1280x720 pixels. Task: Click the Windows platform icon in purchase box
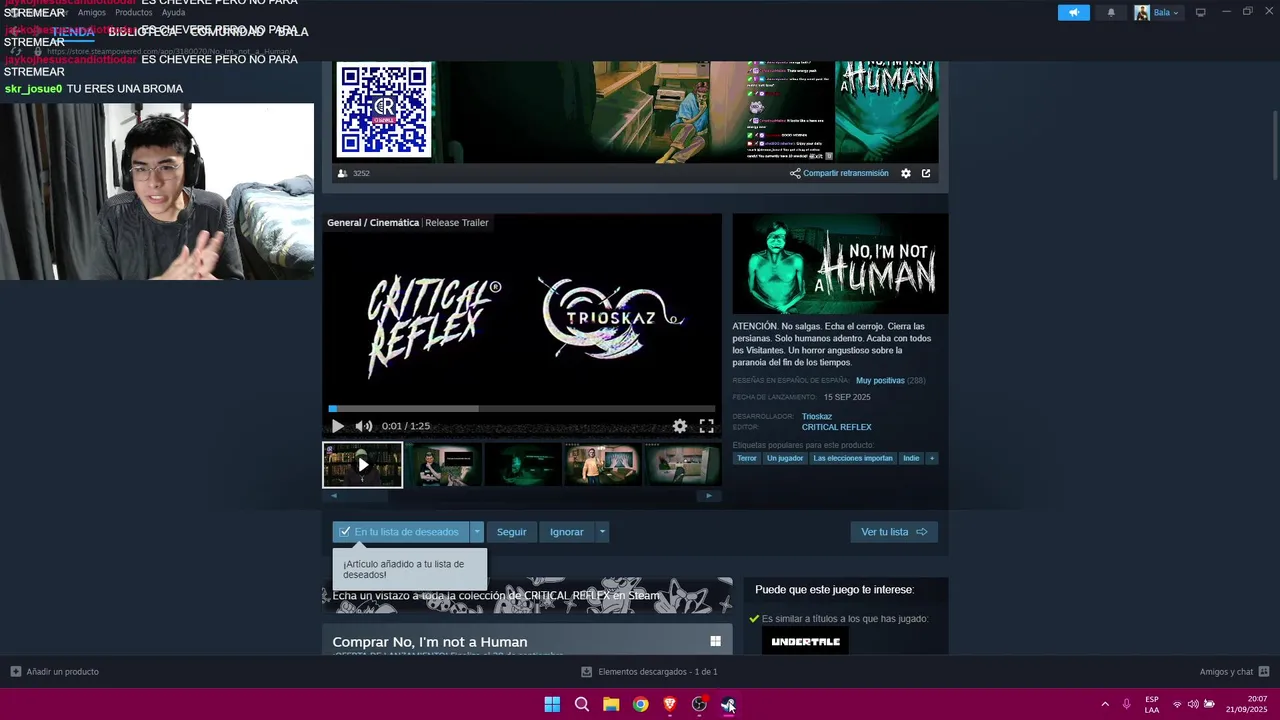tap(715, 641)
